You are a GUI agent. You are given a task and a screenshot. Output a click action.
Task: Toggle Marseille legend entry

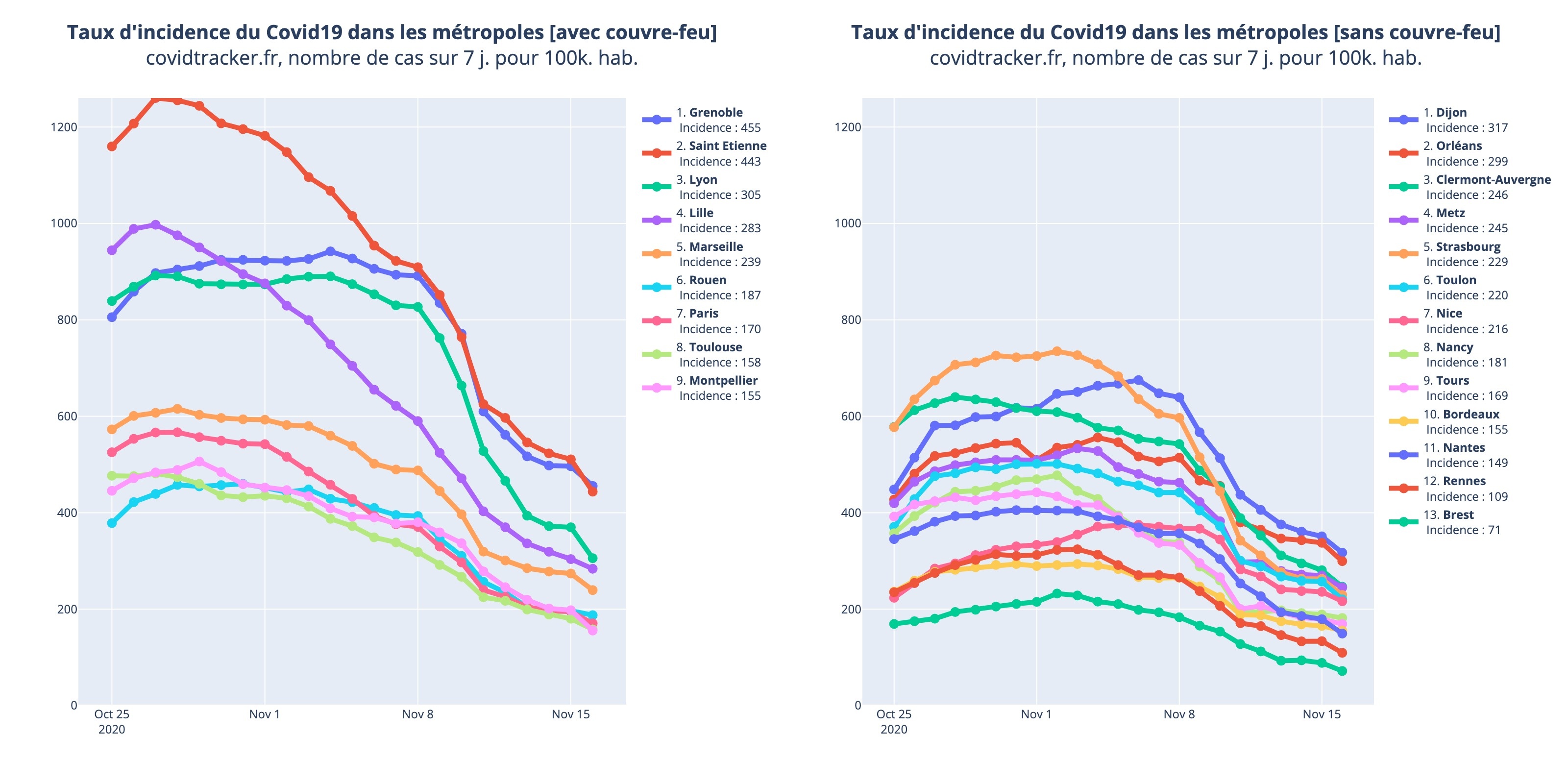[x=715, y=247]
